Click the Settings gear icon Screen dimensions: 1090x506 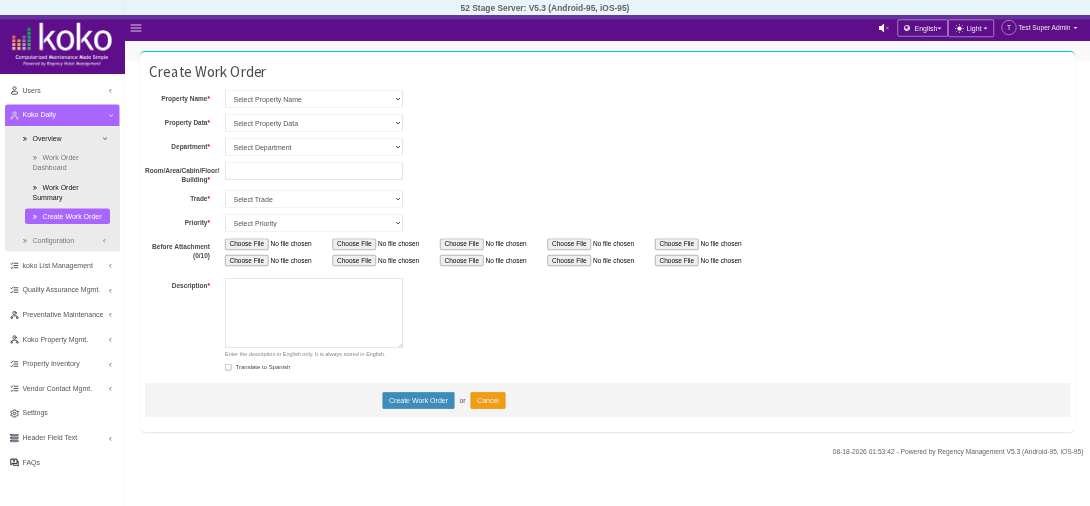pos(15,413)
